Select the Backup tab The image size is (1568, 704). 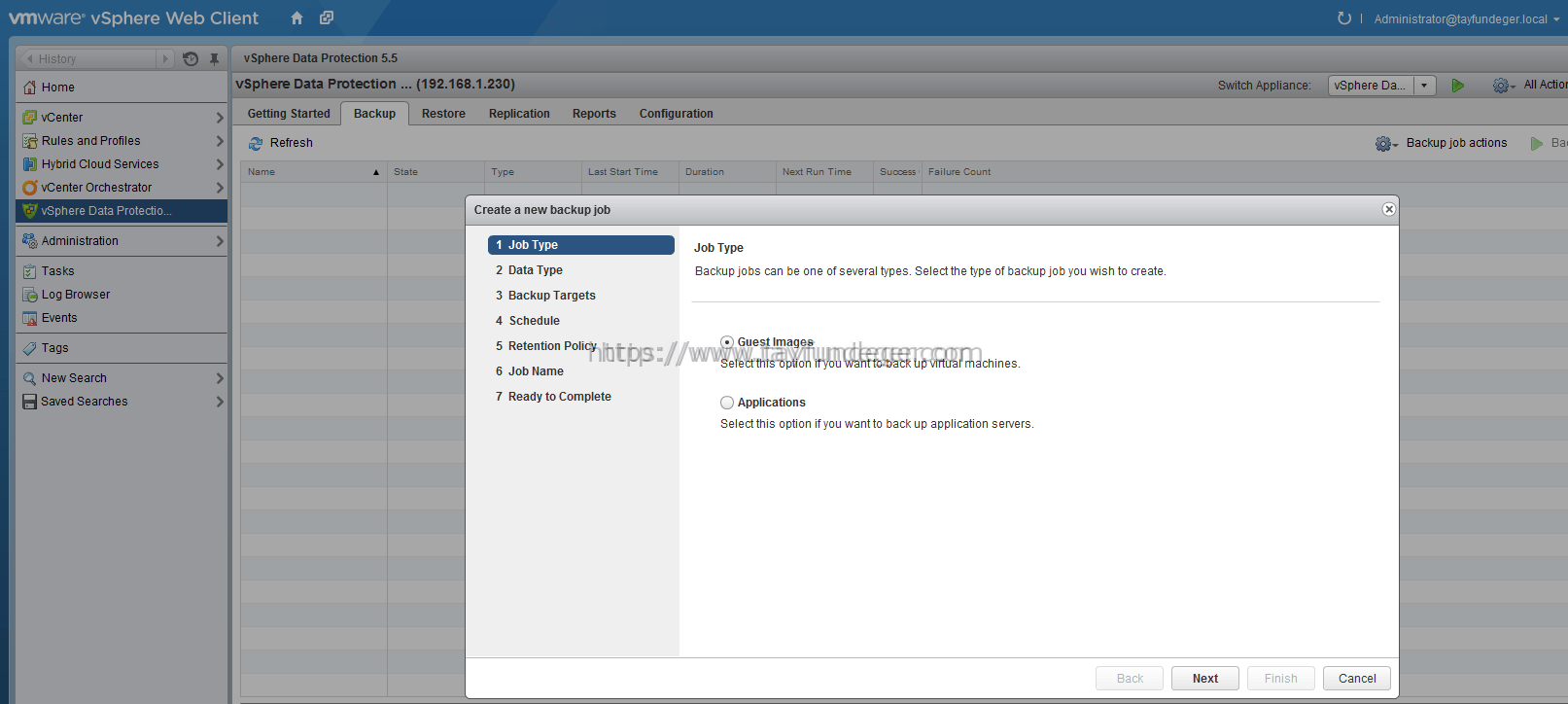coord(374,114)
